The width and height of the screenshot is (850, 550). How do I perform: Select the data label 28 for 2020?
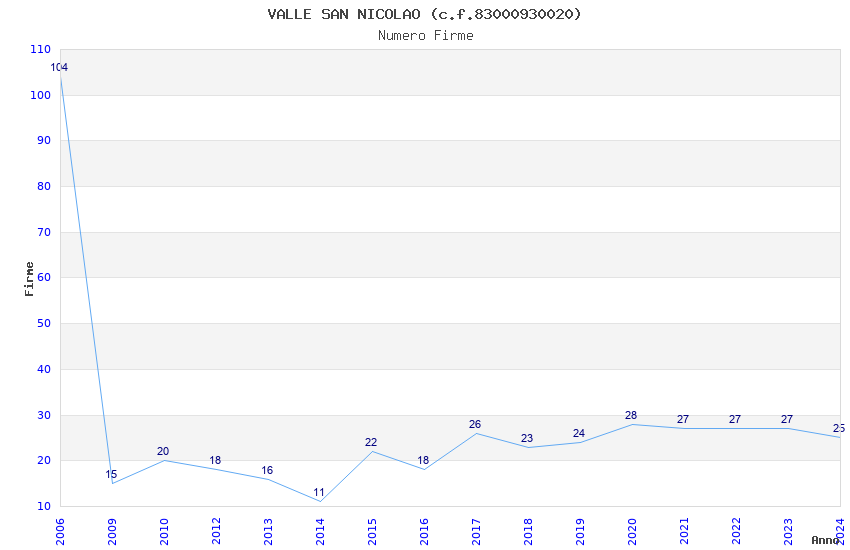click(631, 416)
